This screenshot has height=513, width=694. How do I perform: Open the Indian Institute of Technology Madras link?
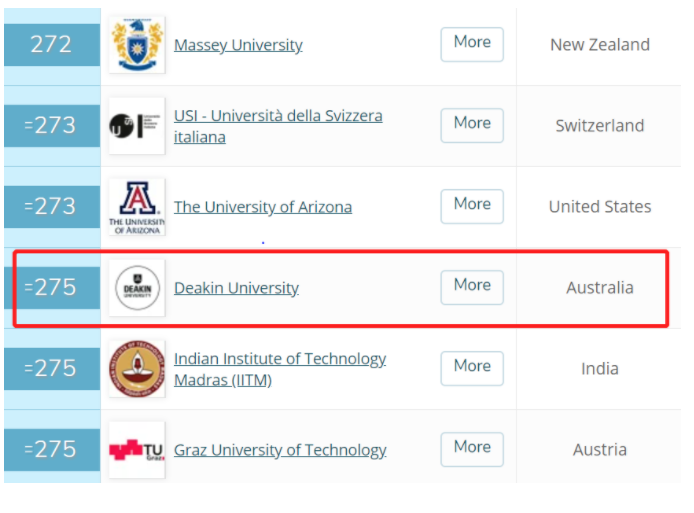[280, 369]
